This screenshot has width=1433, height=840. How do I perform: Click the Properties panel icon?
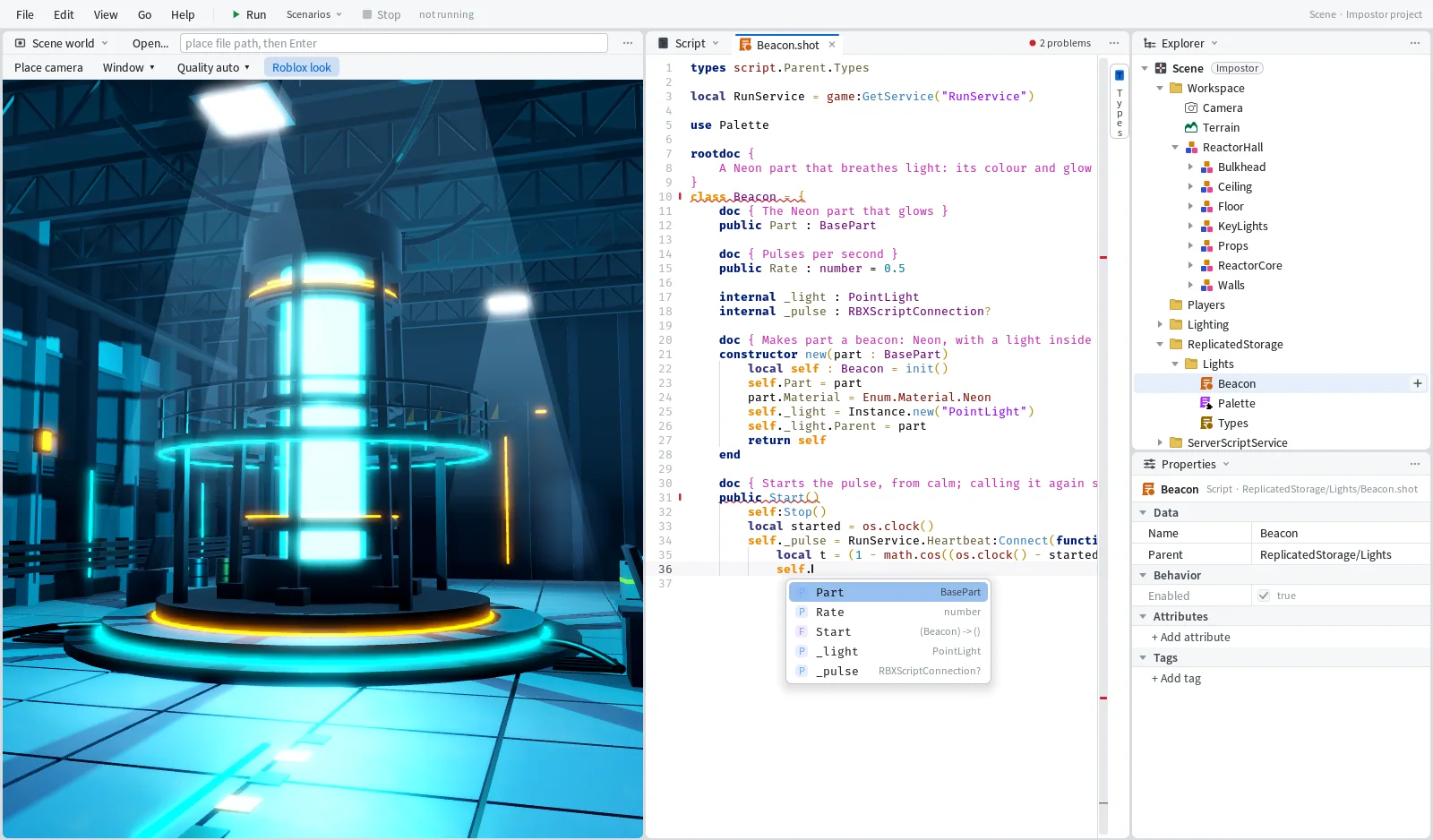click(x=1150, y=464)
